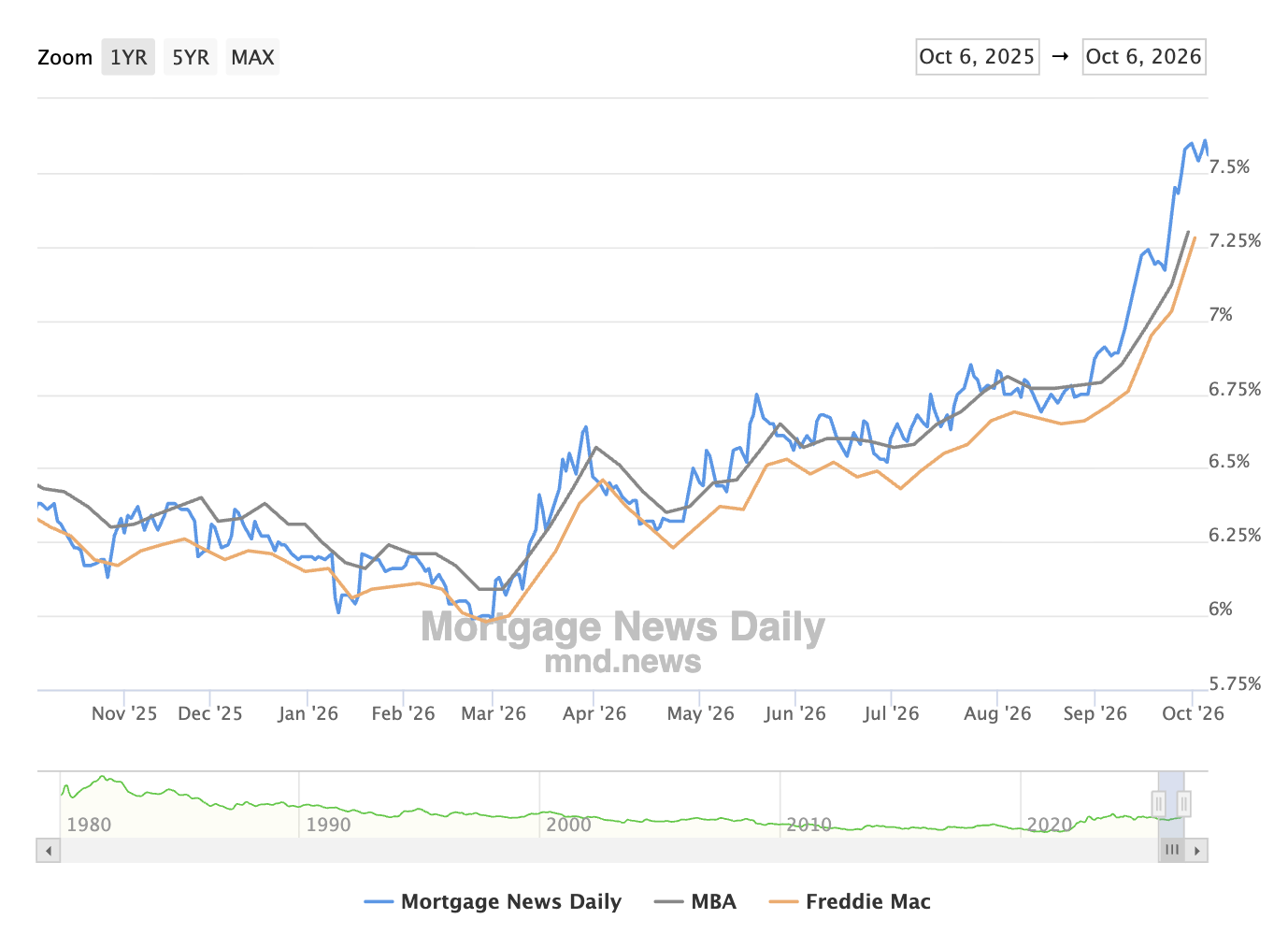Click the Aug '26 x-axis label
The image size is (1288, 948).
pyautogui.click(x=997, y=713)
